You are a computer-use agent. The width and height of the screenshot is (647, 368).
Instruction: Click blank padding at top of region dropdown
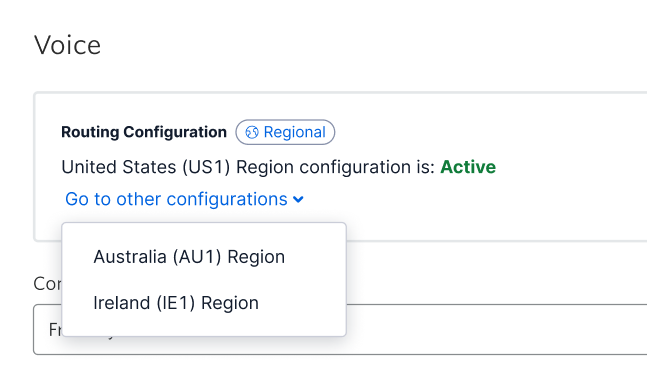click(204, 229)
